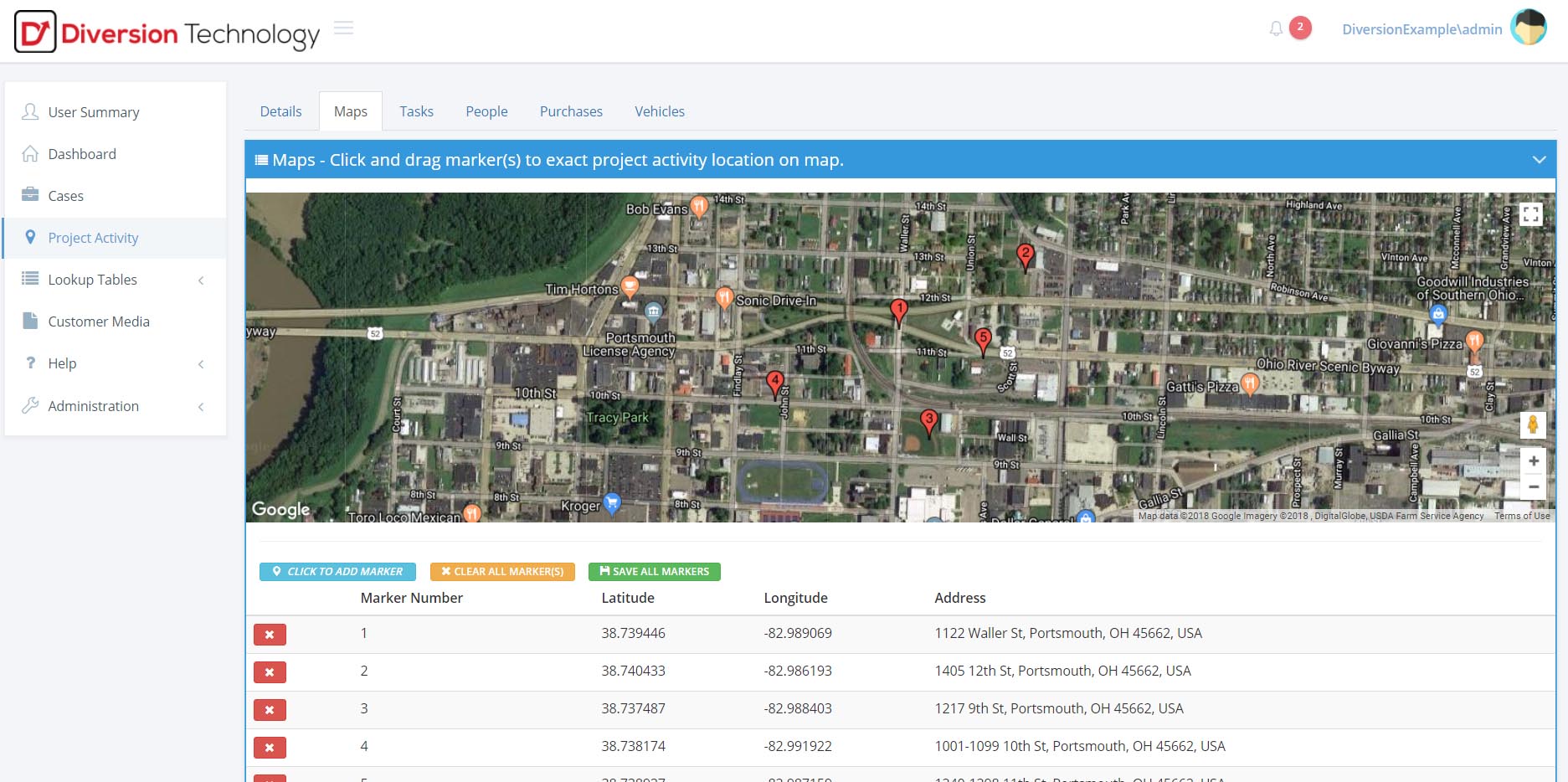Delete marker 1 row

pyautogui.click(x=270, y=635)
